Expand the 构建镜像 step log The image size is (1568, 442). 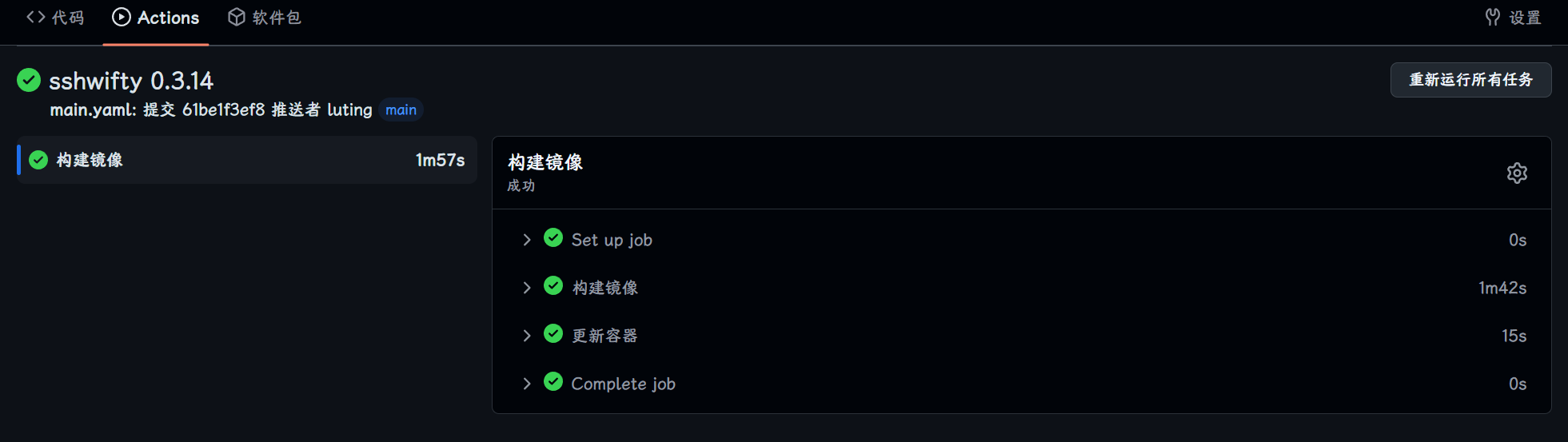point(526,288)
